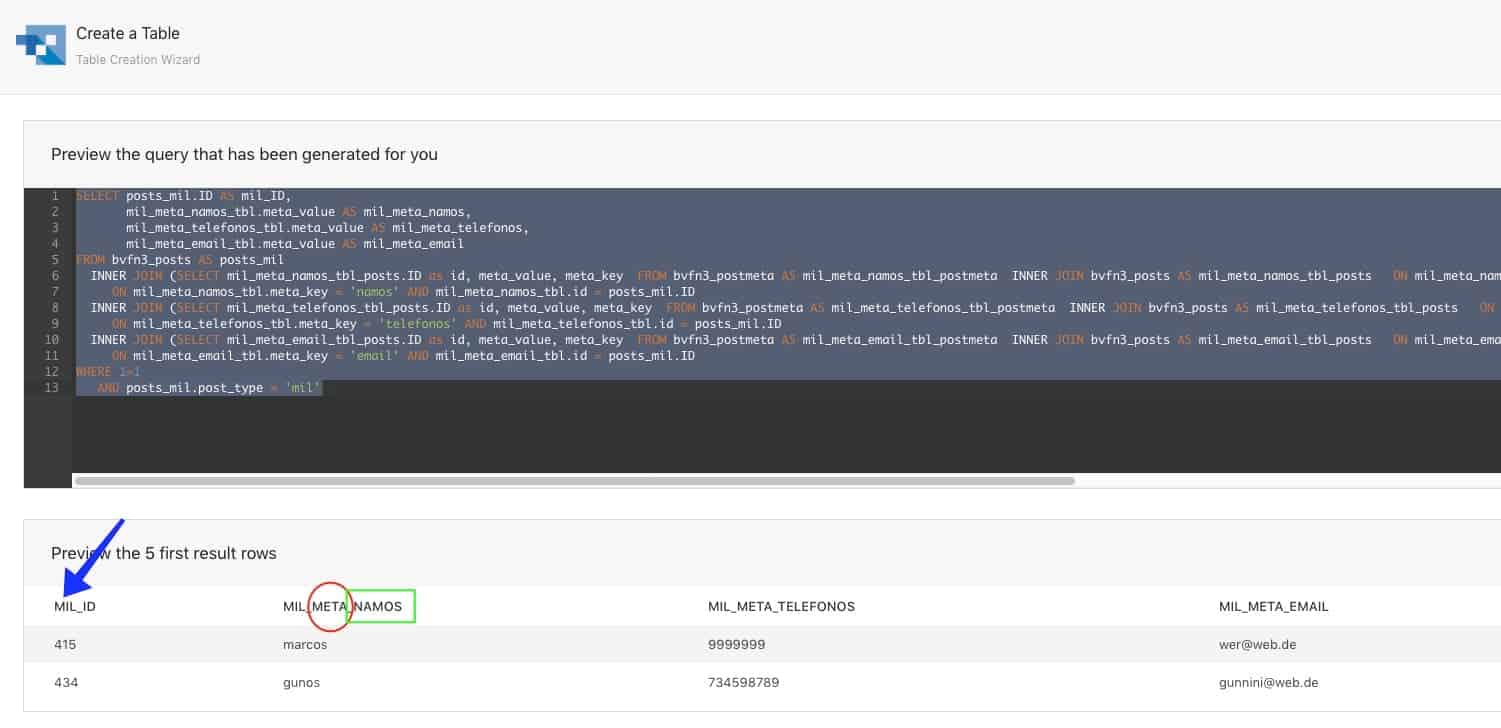The width and height of the screenshot is (1501, 728).
Task: Click the post_type = 'mil' condition line
Action: click(x=210, y=388)
